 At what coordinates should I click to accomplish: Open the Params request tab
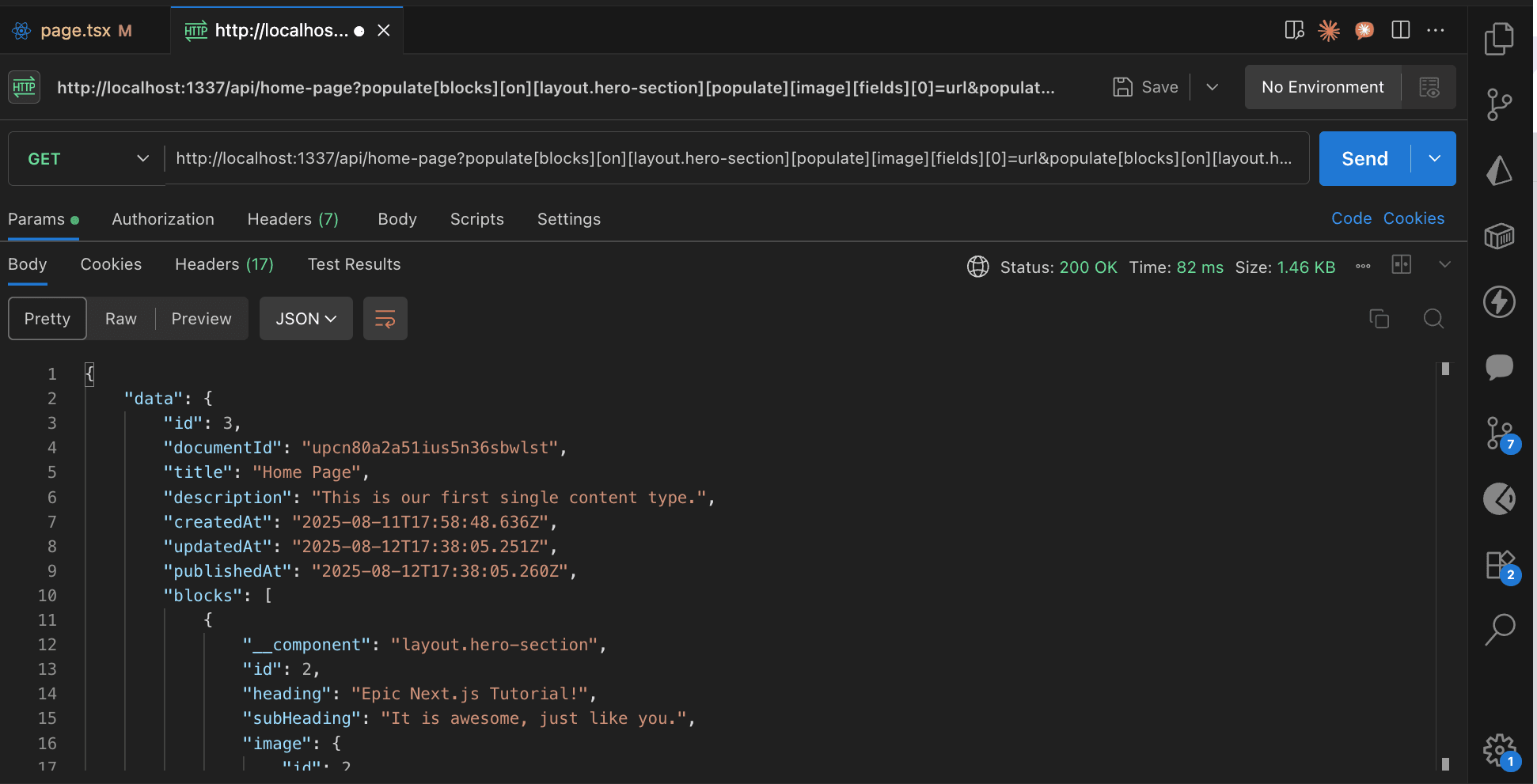click(x=44, y=219)
